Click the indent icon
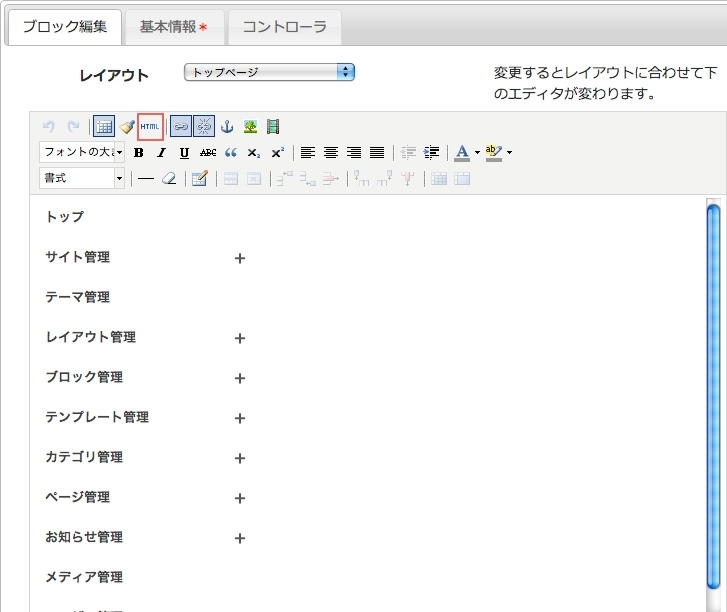727x612 pixels. pos(431,153)
